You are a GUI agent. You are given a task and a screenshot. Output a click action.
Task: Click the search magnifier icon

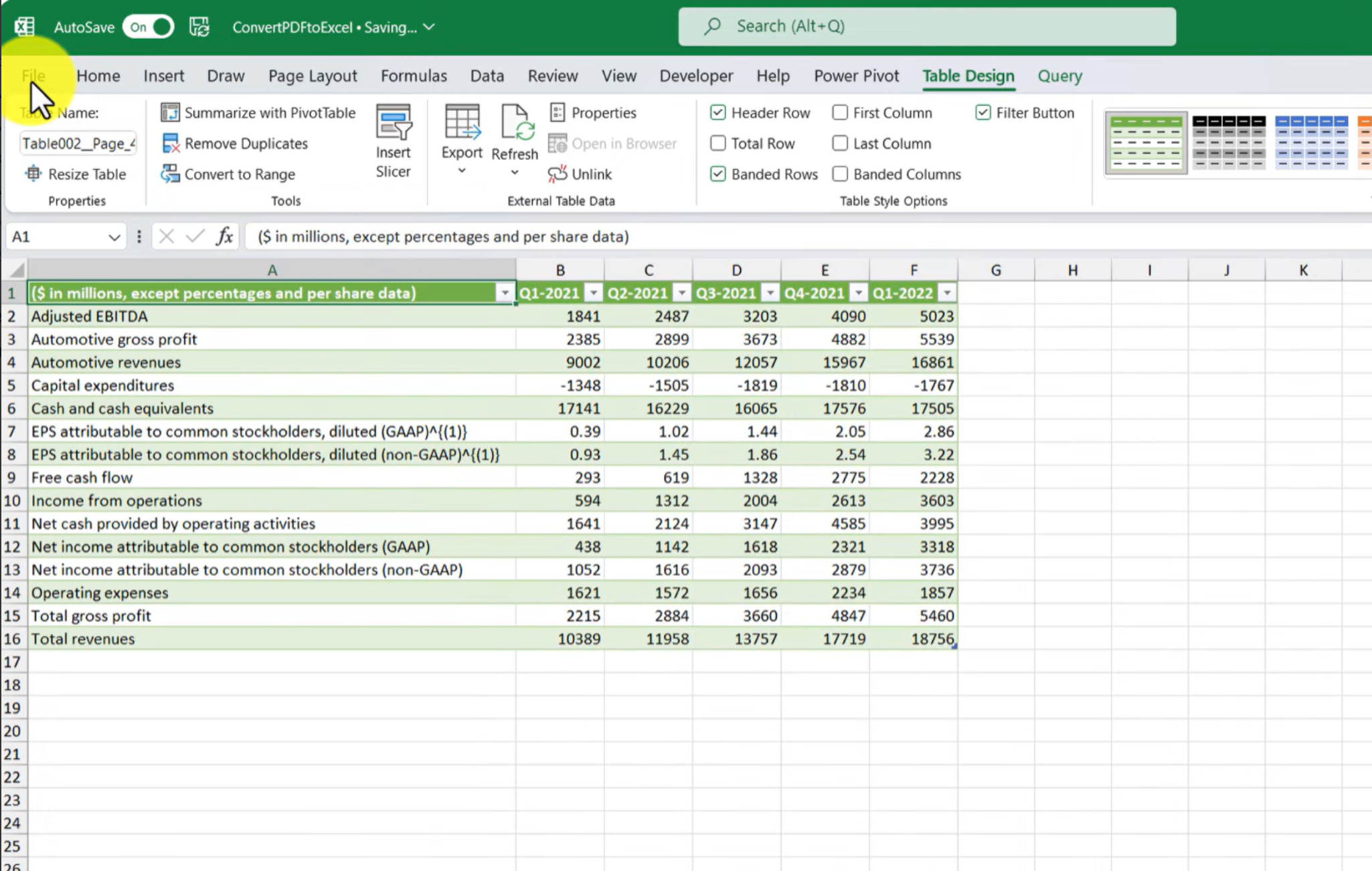pos(712,26)
